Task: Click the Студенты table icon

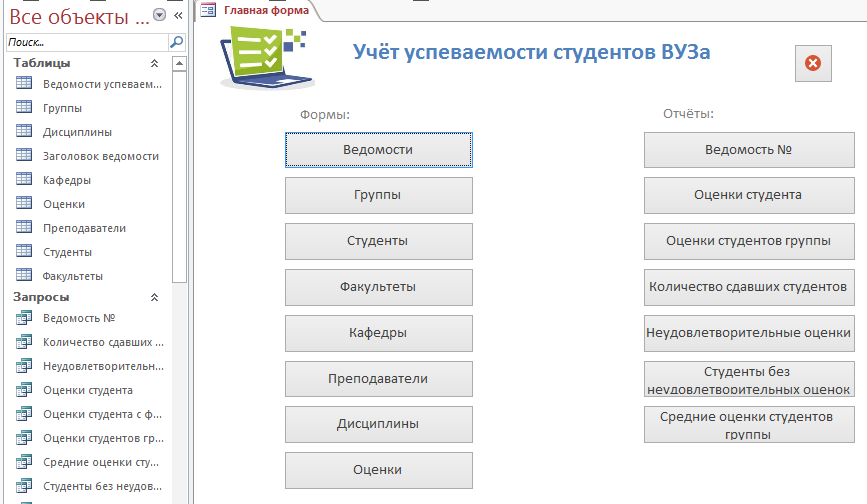Action: tap(24, 252)
